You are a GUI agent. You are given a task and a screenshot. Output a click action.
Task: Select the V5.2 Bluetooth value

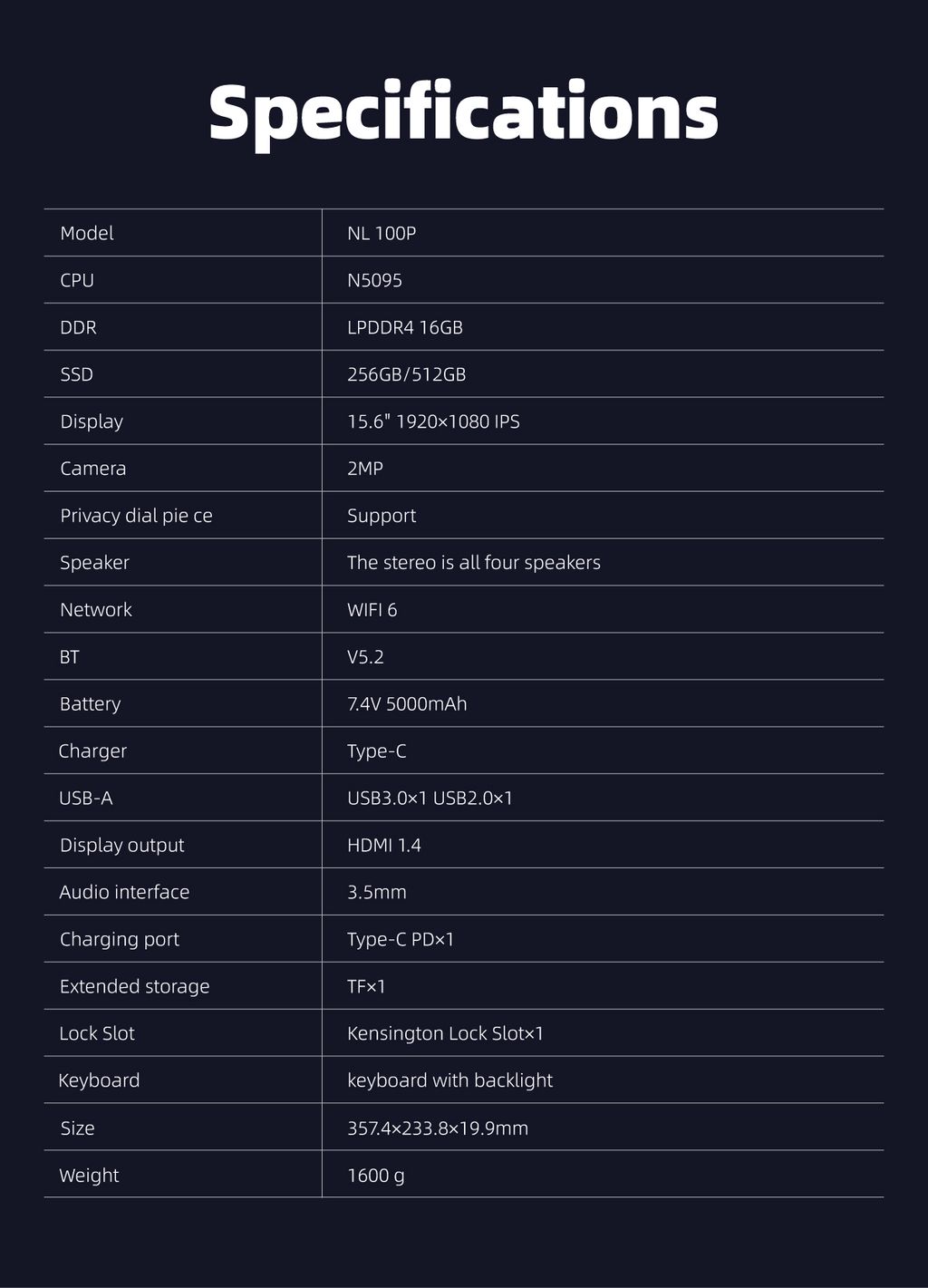coord(365,657)
